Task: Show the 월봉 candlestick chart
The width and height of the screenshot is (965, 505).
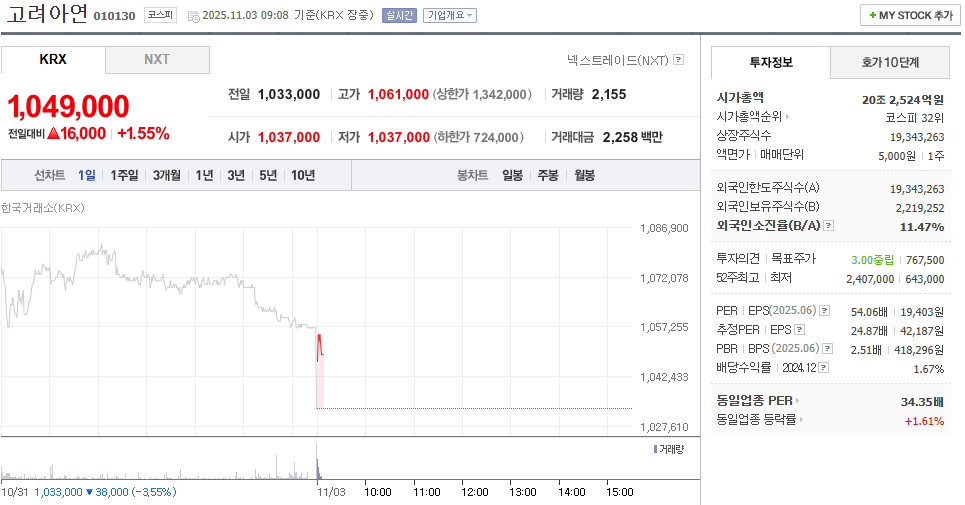Action: (585, 175)
